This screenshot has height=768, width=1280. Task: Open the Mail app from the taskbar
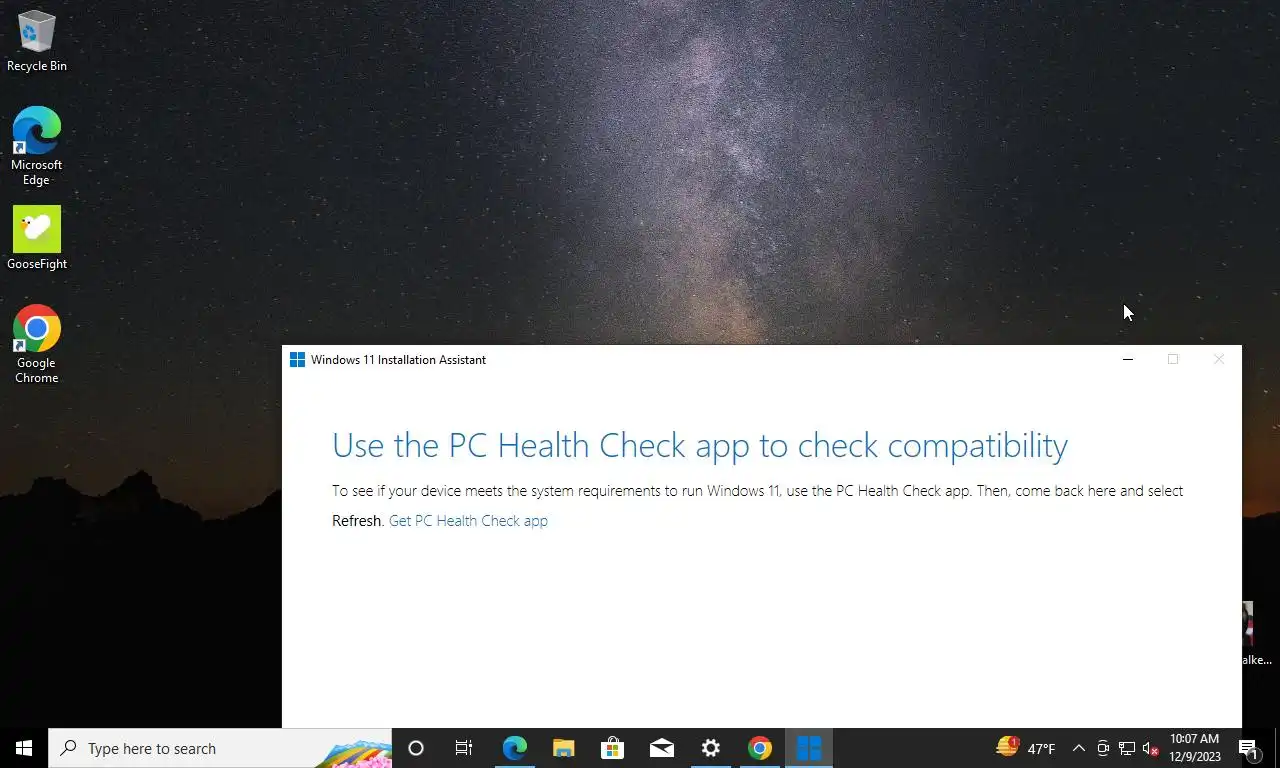(x=661, y=748)
